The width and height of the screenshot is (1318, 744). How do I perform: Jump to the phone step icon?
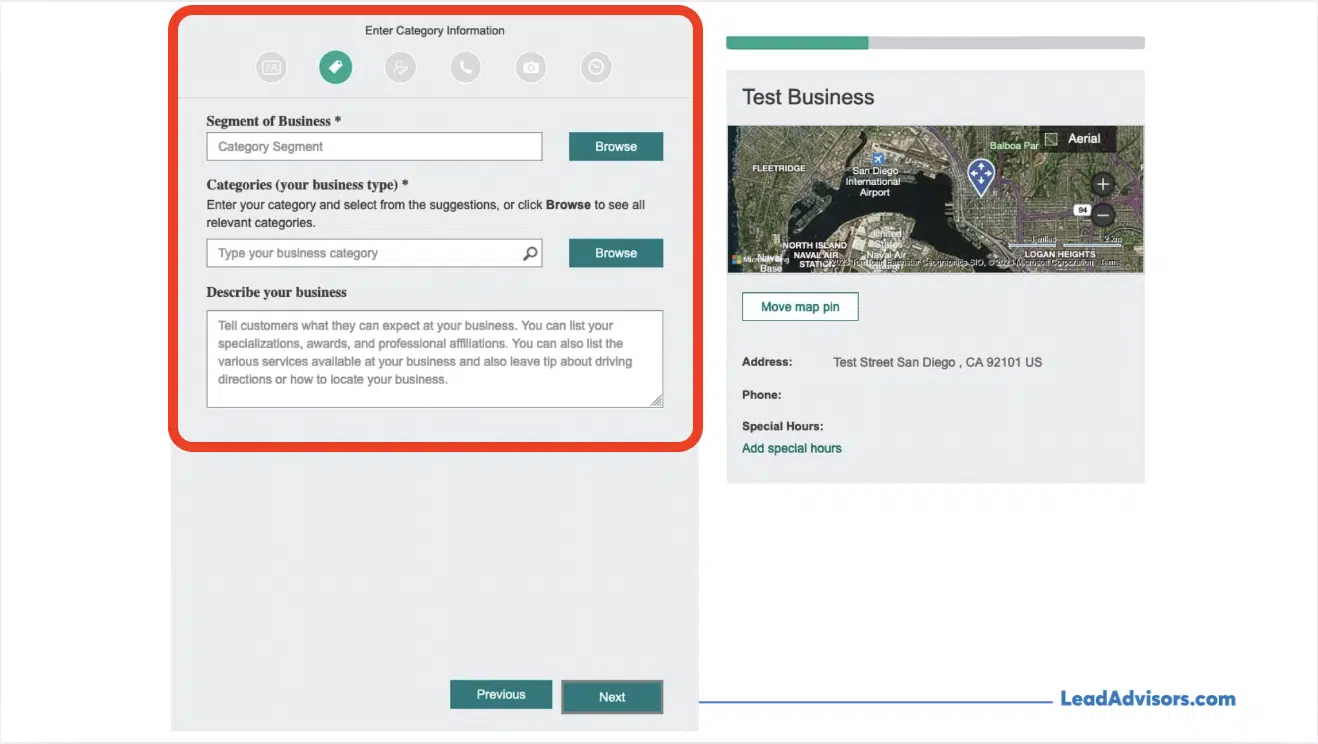click(x=466, y=67)
